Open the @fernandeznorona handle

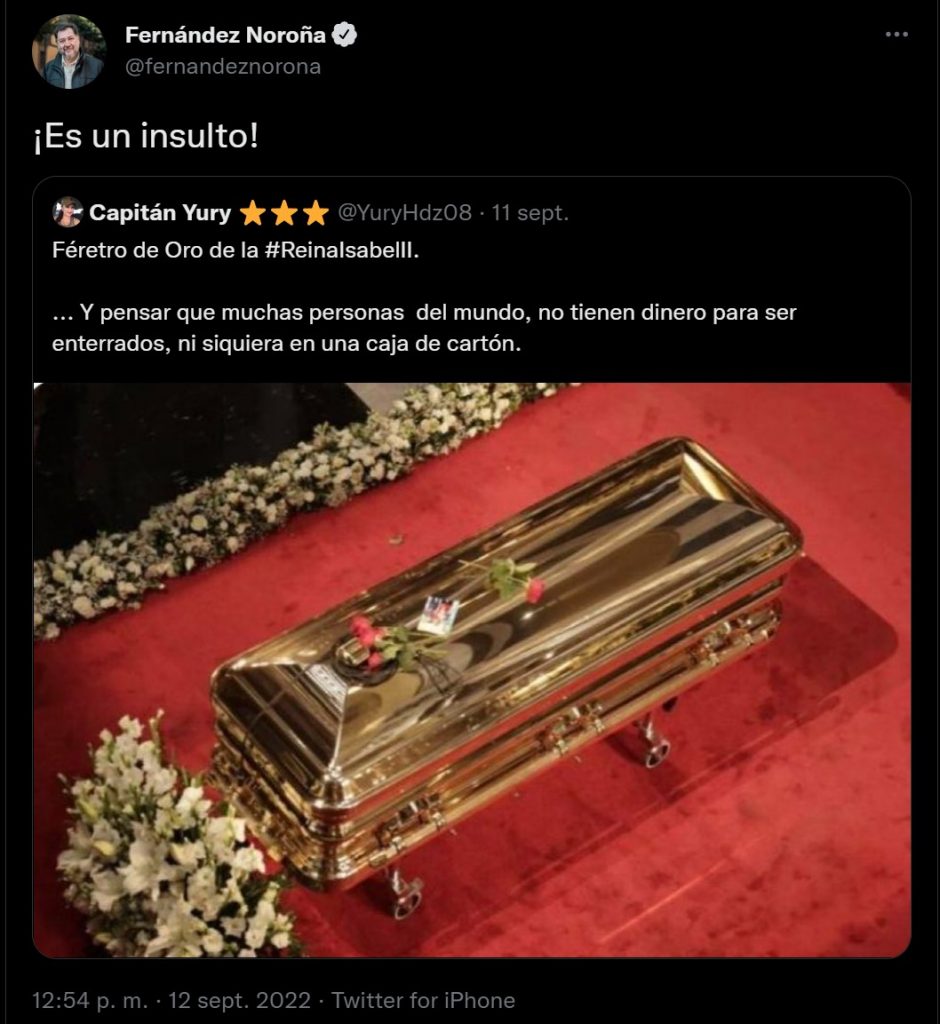(x=223, y=67)
